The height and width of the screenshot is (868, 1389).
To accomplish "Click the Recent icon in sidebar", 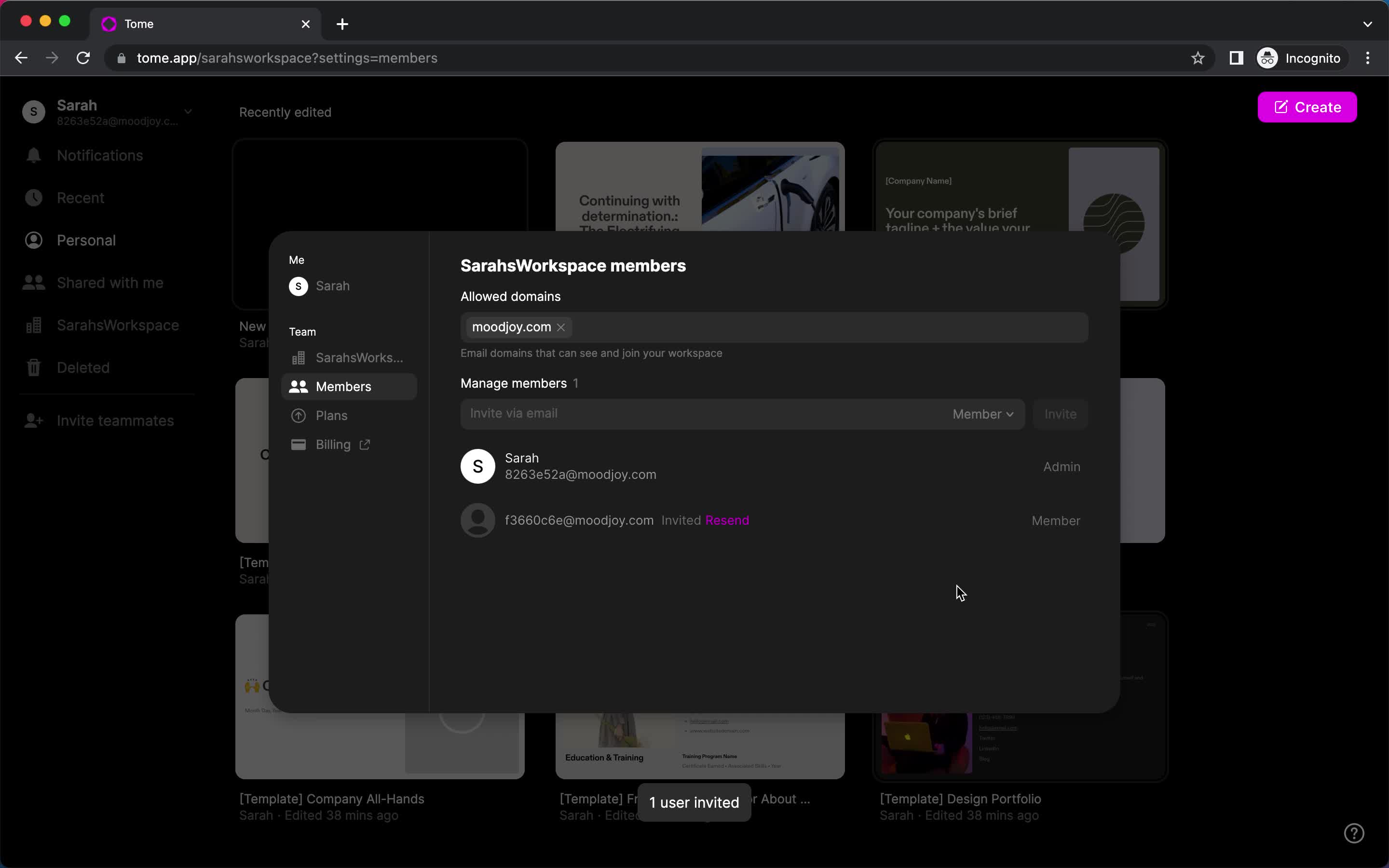I will coord(33,197).
